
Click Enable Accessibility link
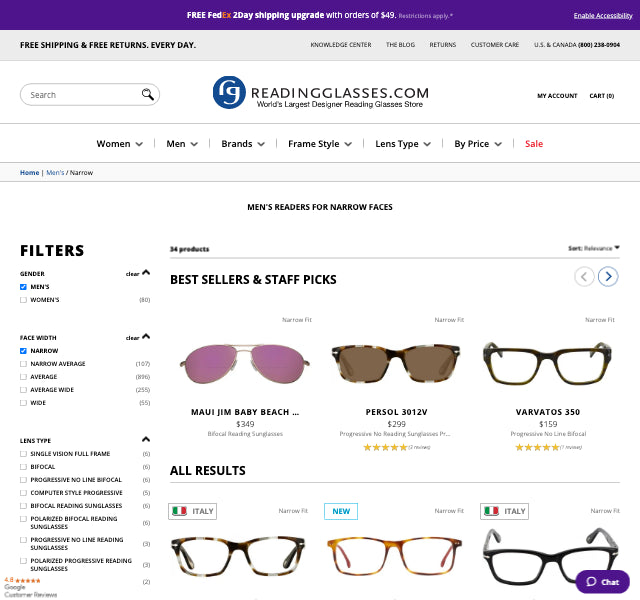coord(603,16)
